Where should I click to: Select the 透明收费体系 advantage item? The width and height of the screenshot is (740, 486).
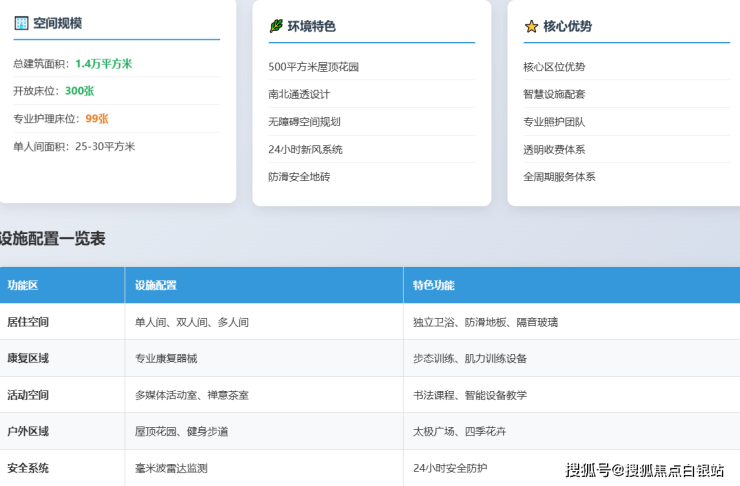click(x=554, y=149)
